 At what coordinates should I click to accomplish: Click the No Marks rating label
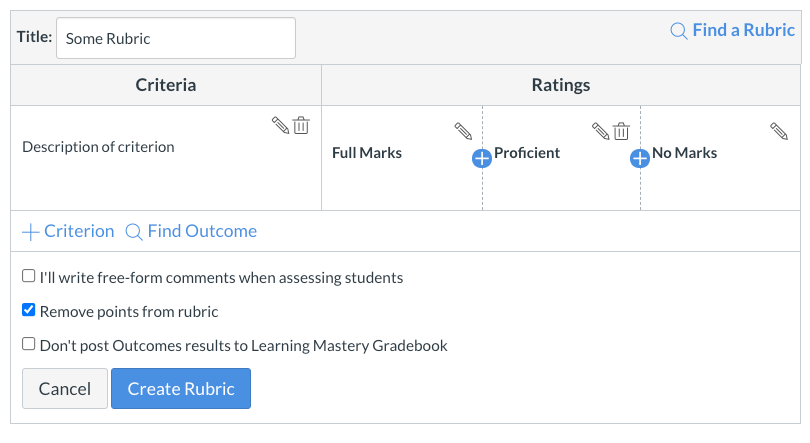click(x=684, y=153)
